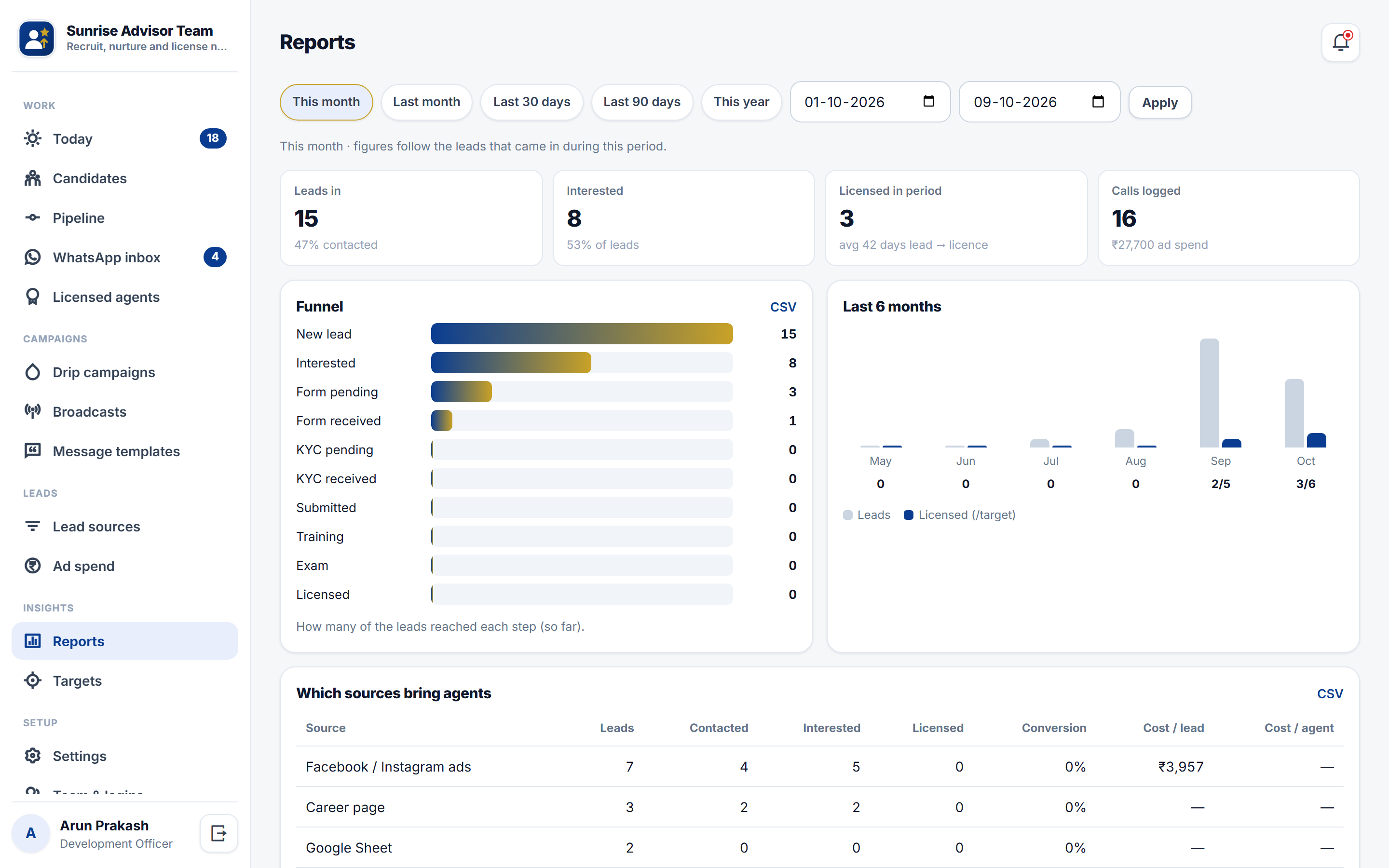Select the This month filter
This screenshot has width=1389, height=868.
326,102
